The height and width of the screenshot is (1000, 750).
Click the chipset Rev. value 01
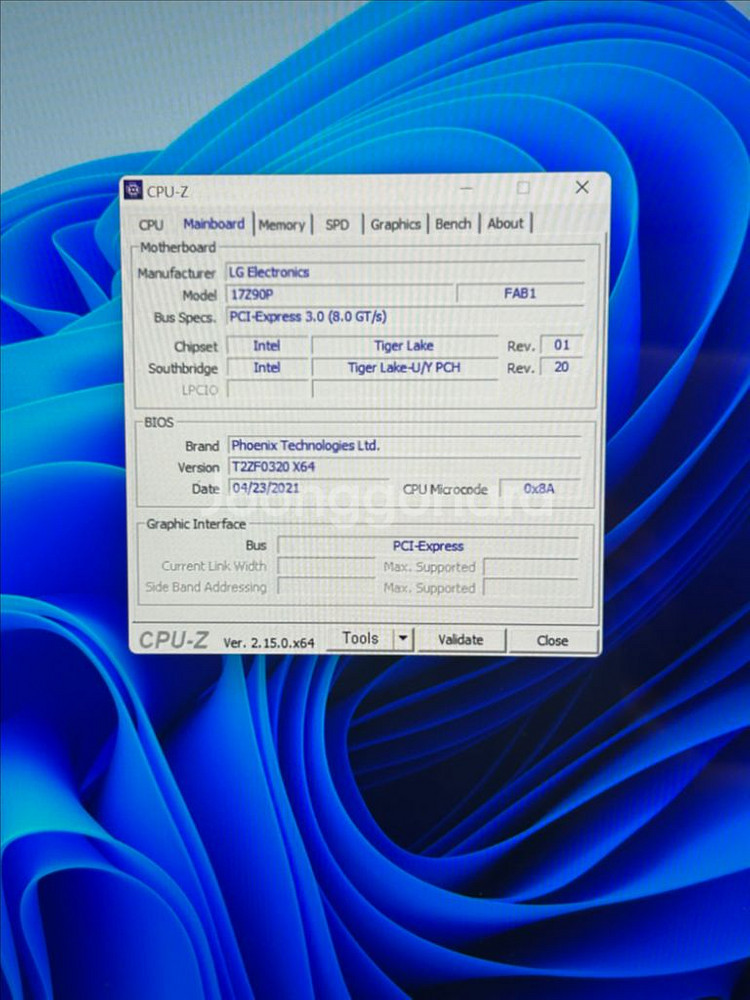[x=561, y=345]
